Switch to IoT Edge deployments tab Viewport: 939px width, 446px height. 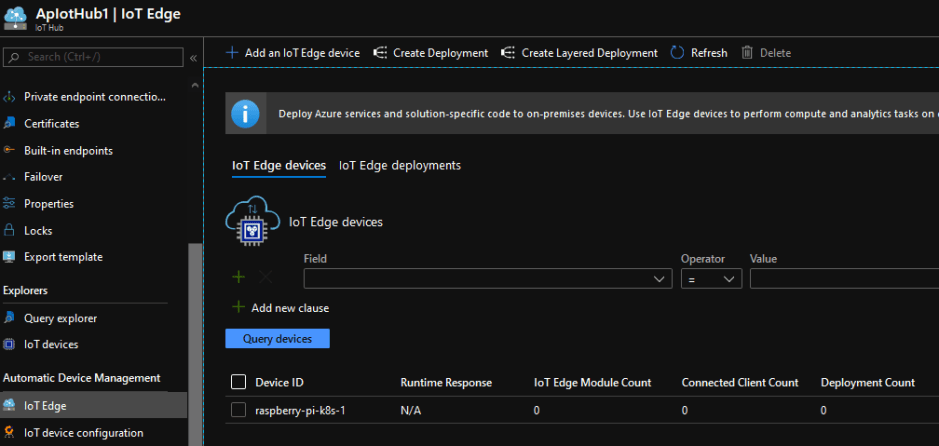click(400, 165)
